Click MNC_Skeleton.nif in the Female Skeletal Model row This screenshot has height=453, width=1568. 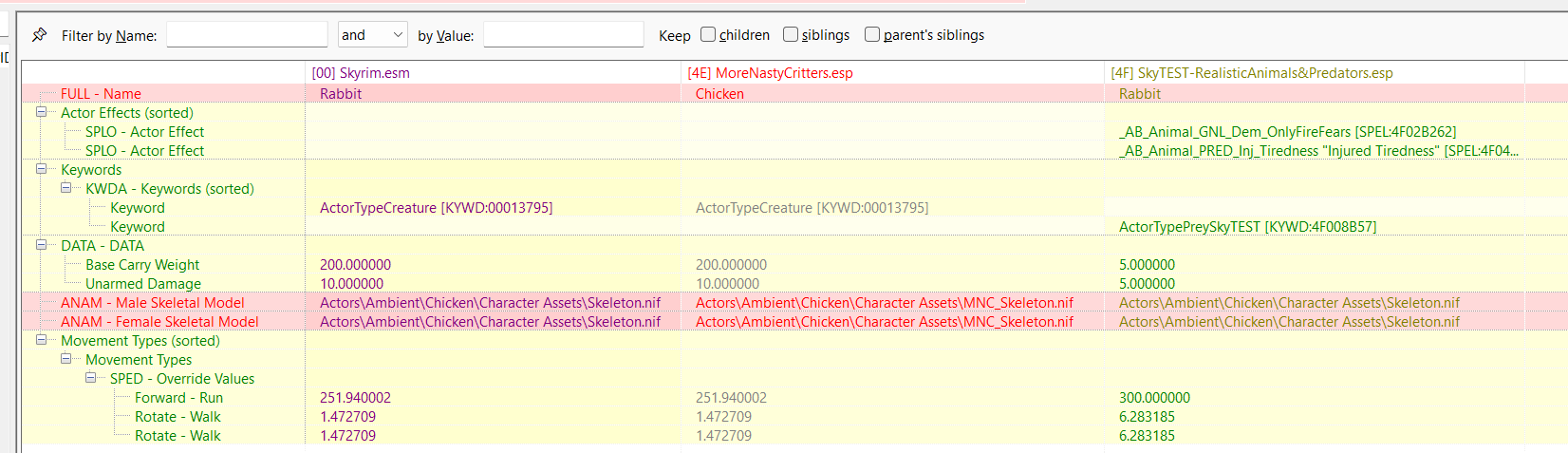click(885, 322)
